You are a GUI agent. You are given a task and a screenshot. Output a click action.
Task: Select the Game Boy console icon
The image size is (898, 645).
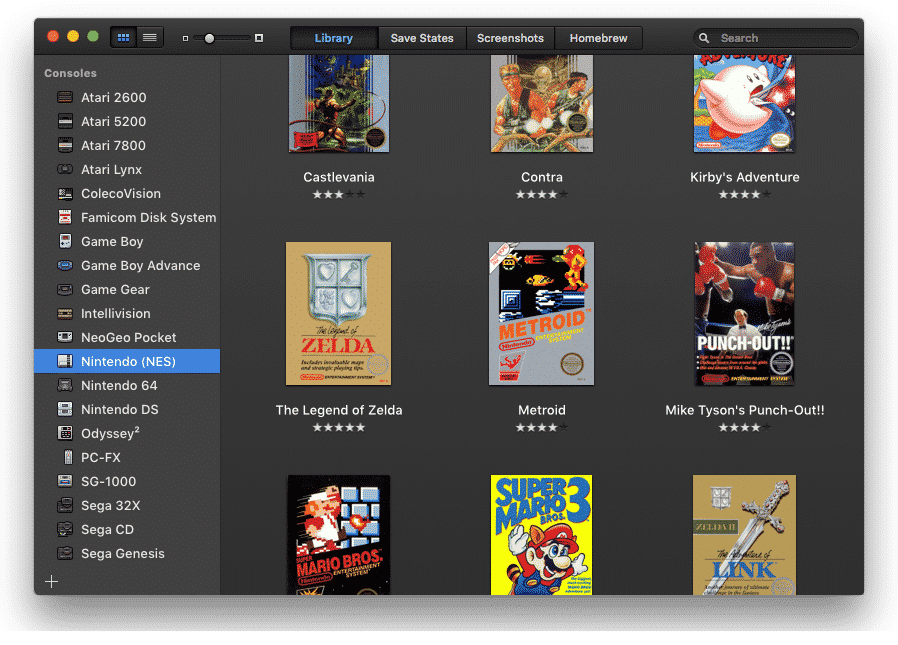tap(64, 241)
